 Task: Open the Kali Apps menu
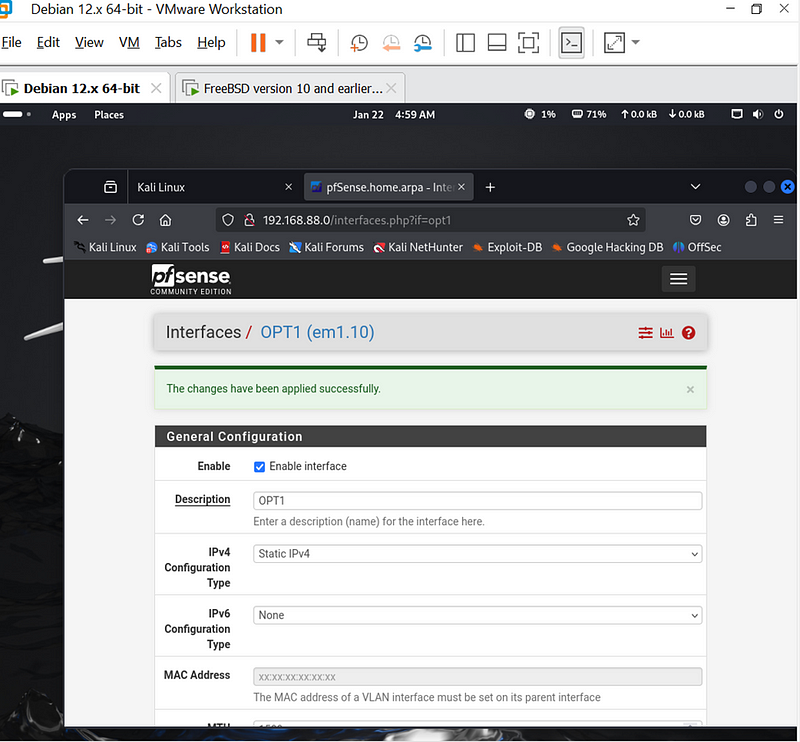click(x=64, y=115)
